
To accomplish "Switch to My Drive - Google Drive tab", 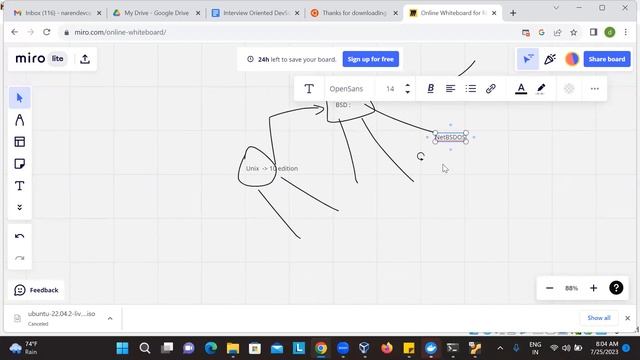I will [x=156, y=13].
